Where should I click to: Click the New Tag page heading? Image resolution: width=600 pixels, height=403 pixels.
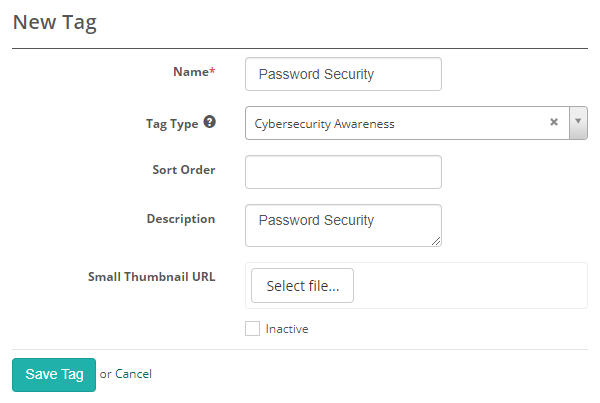[54, 23]
